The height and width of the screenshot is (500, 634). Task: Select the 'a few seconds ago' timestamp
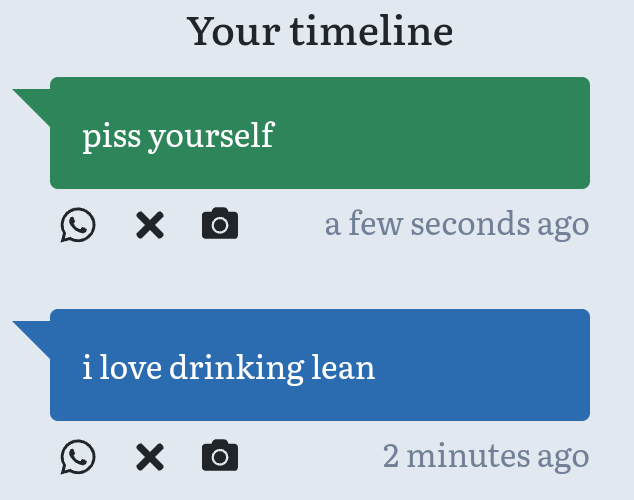pos(457,224)
